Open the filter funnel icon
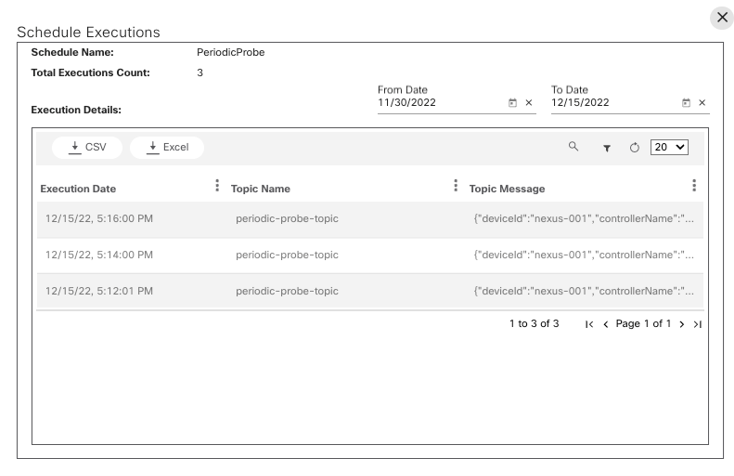This screenshot has height=476, width=734. pos(606,148)
